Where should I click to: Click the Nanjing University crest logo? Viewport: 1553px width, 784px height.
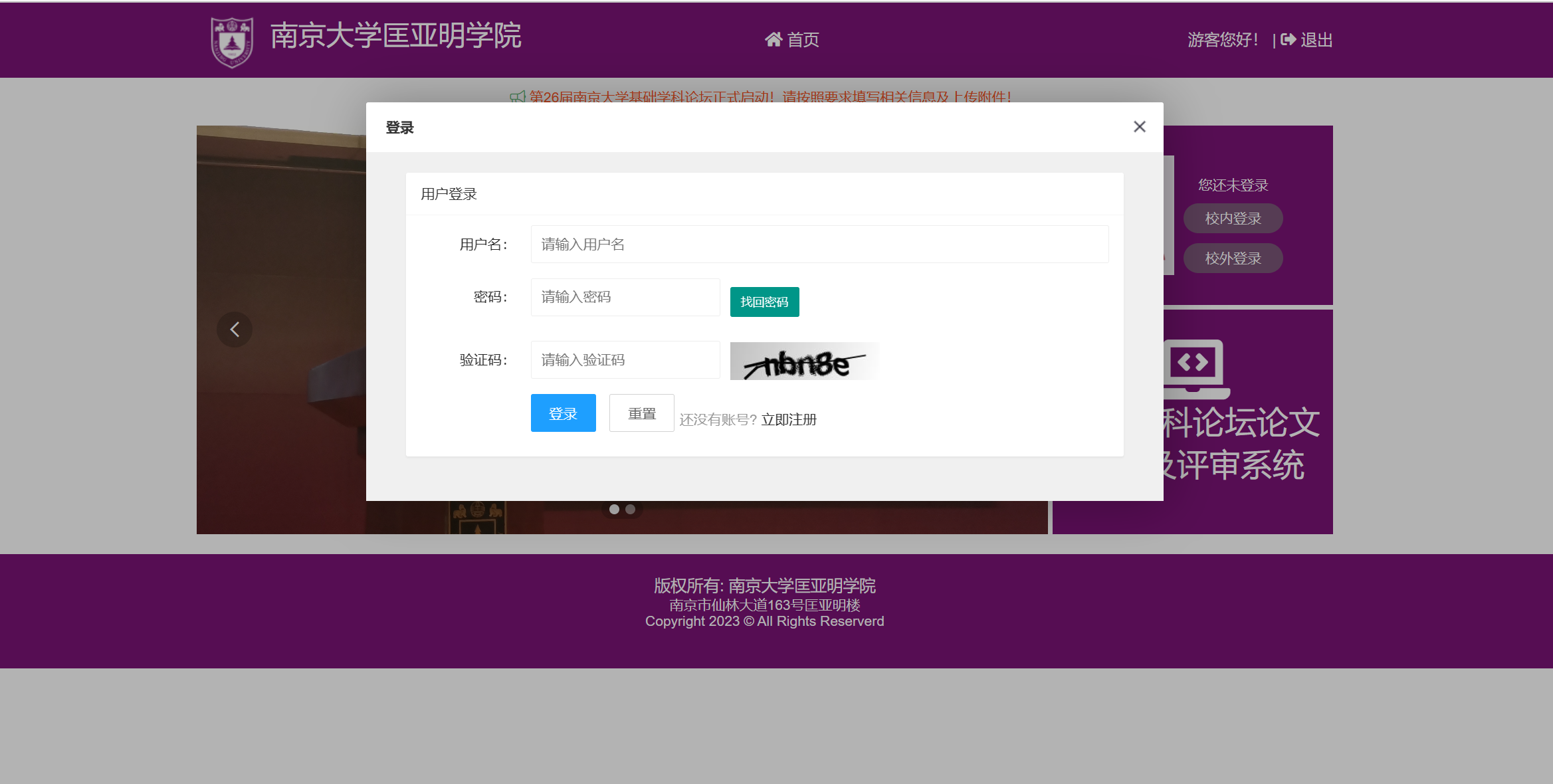click(x=232, y=41)
